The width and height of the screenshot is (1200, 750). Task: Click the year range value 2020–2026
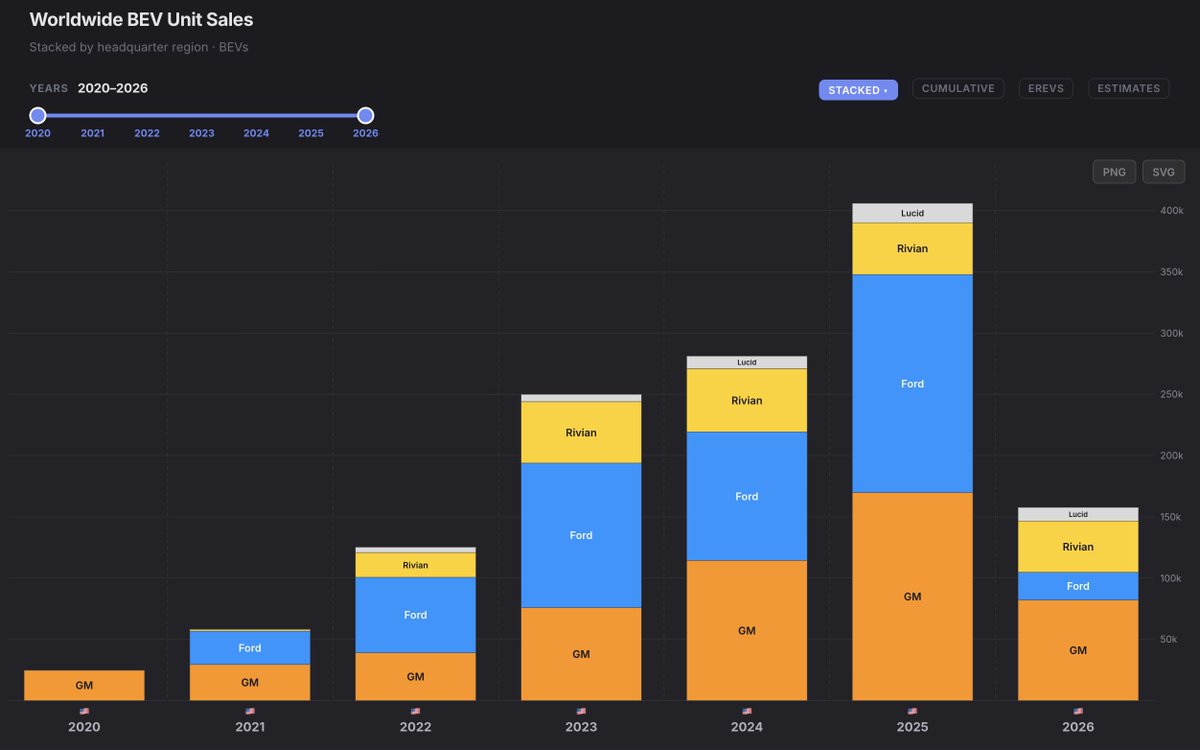113,88
